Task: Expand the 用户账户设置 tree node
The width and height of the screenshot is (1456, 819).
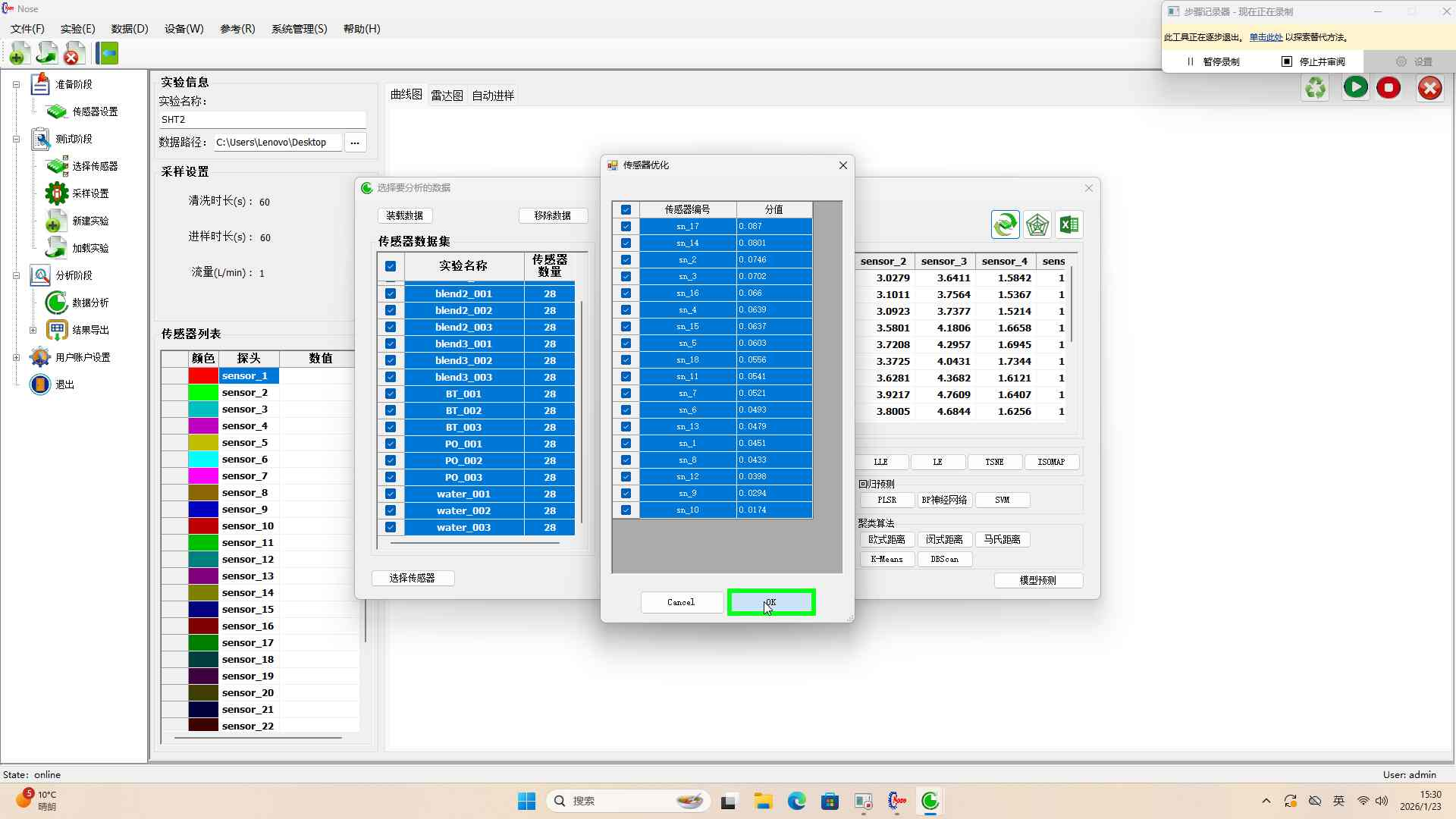Action: pos(16,358)
